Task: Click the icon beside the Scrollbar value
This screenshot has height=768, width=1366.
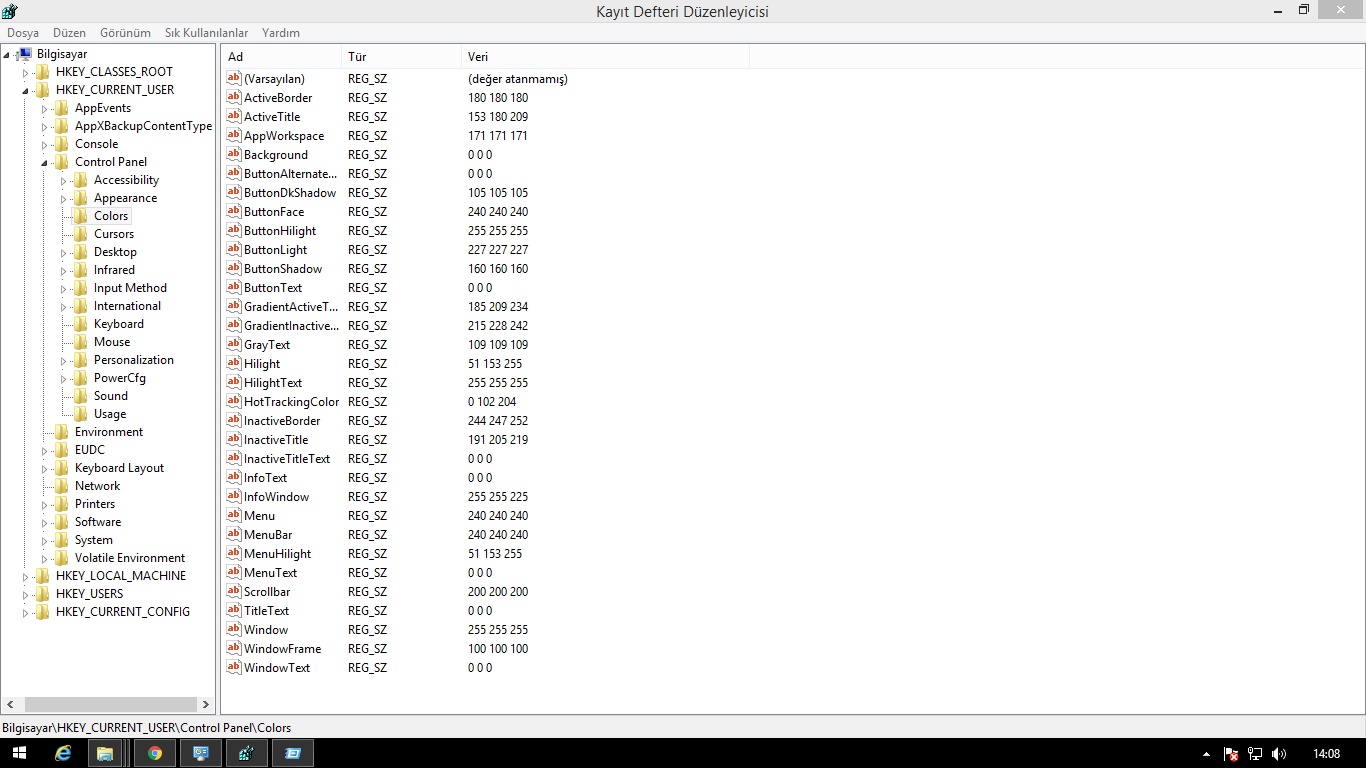Action: [234, 592]
